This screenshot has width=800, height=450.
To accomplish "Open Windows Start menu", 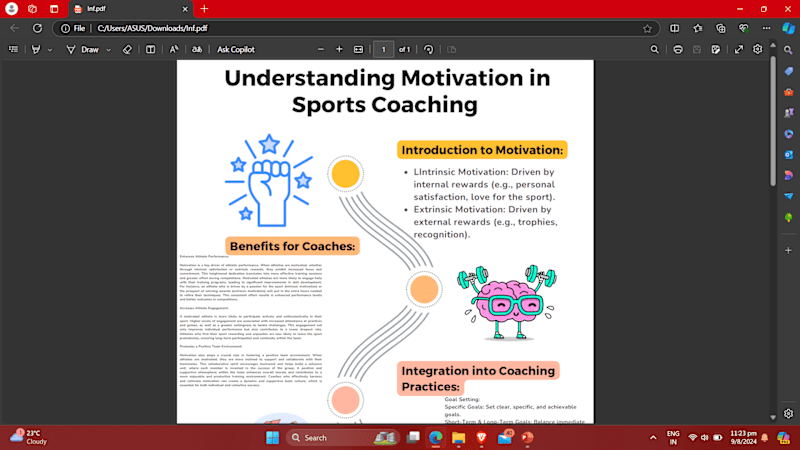I will click(x=272, y=437).
